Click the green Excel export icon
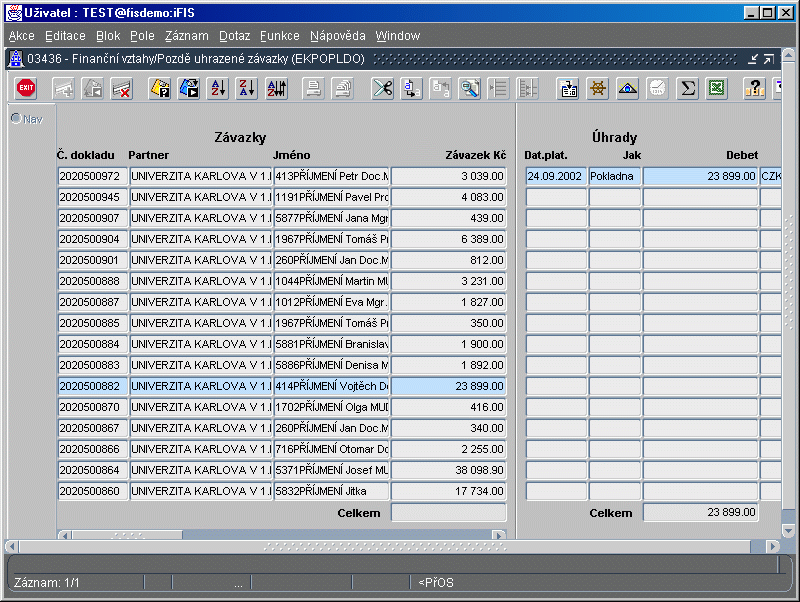 (x=717, y=89)
